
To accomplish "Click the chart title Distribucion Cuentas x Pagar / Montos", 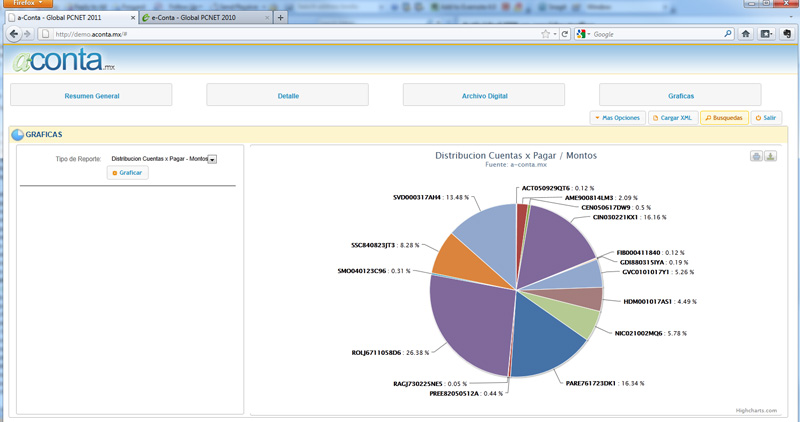I will (x=516, y=156).
